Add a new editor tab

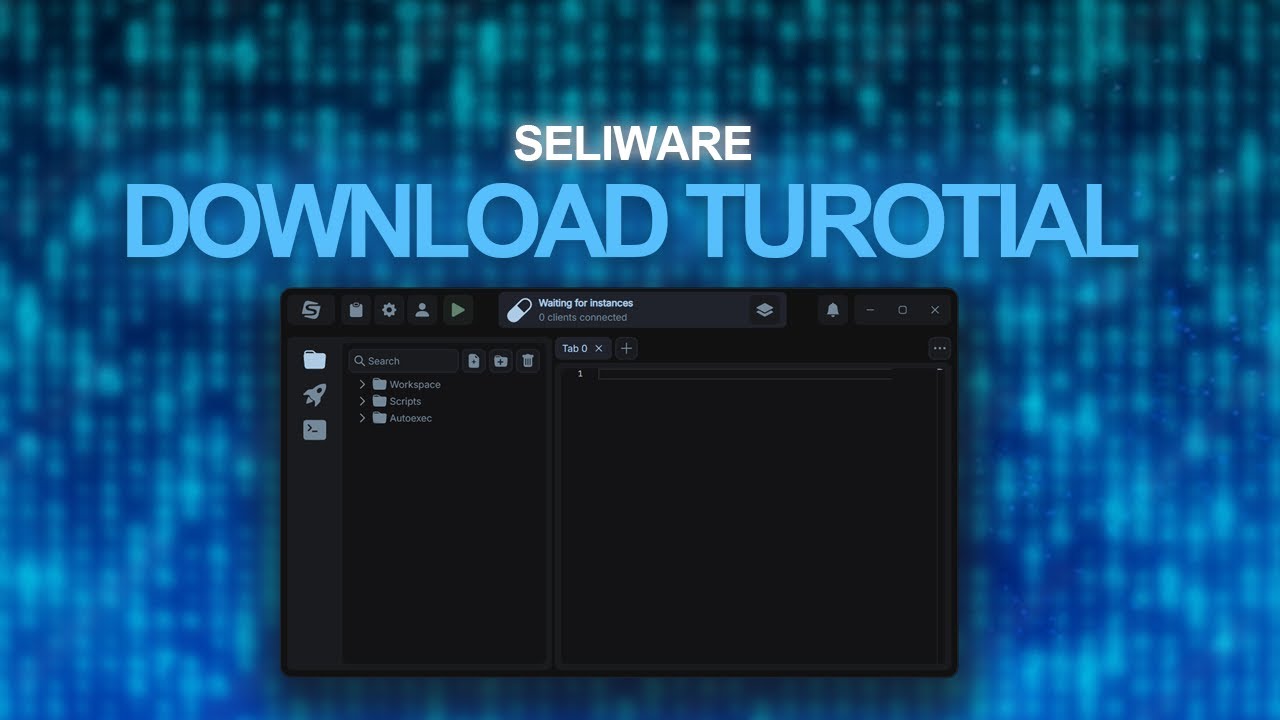click(626, 348)
